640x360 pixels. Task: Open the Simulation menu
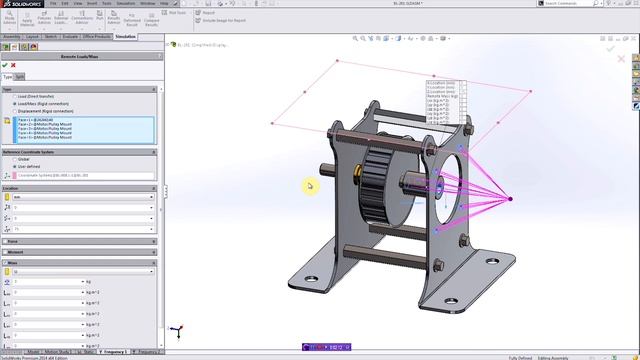click(x=126, y=3)
